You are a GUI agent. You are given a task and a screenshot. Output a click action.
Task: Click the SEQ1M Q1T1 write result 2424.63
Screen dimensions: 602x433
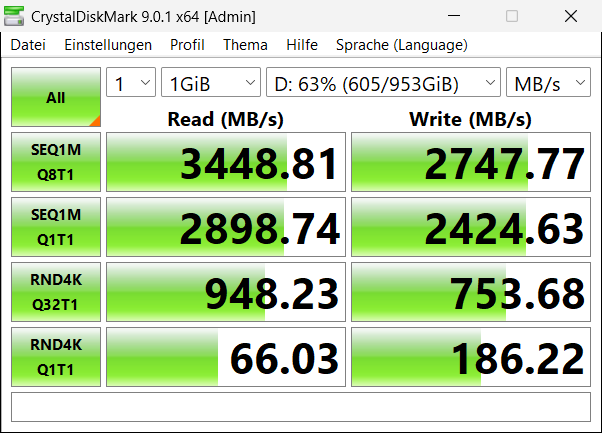pyautogui.click(x=471, y=227)
